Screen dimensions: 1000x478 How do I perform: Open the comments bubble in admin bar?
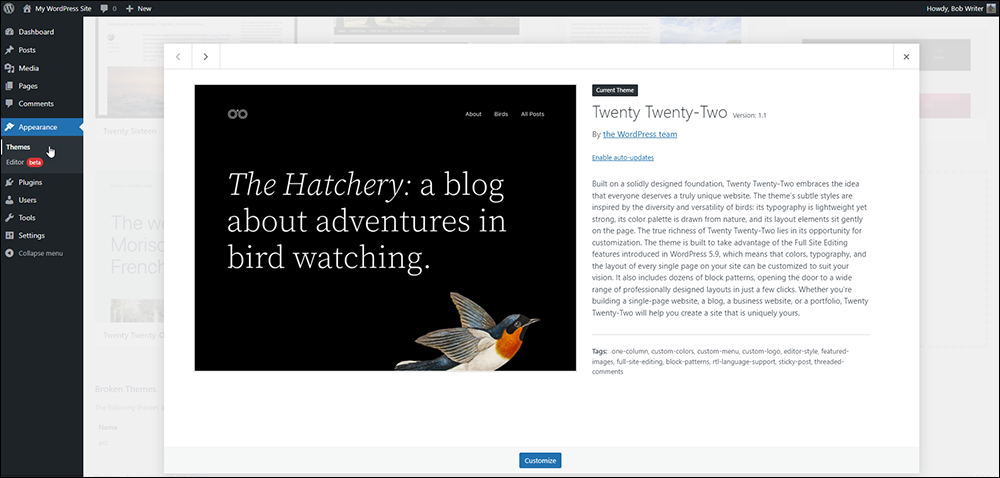click(108, 8)
